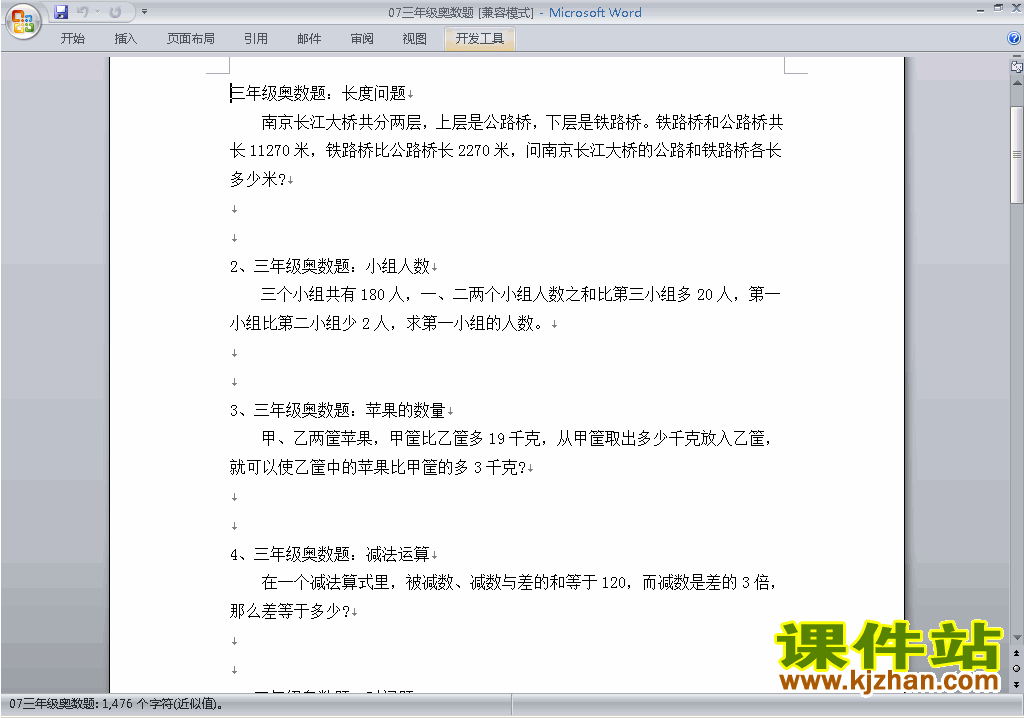Click the line starting 在一个减法算式里

519,582
